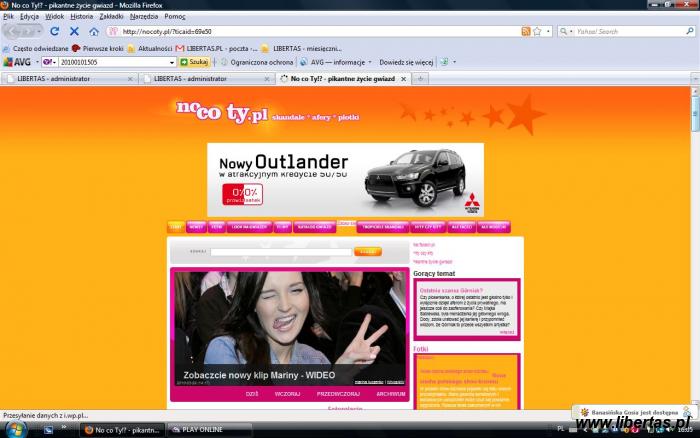The image size is (700, 438).
Task: Open the address bar history dropdown arrow
Action: point(548,31)
